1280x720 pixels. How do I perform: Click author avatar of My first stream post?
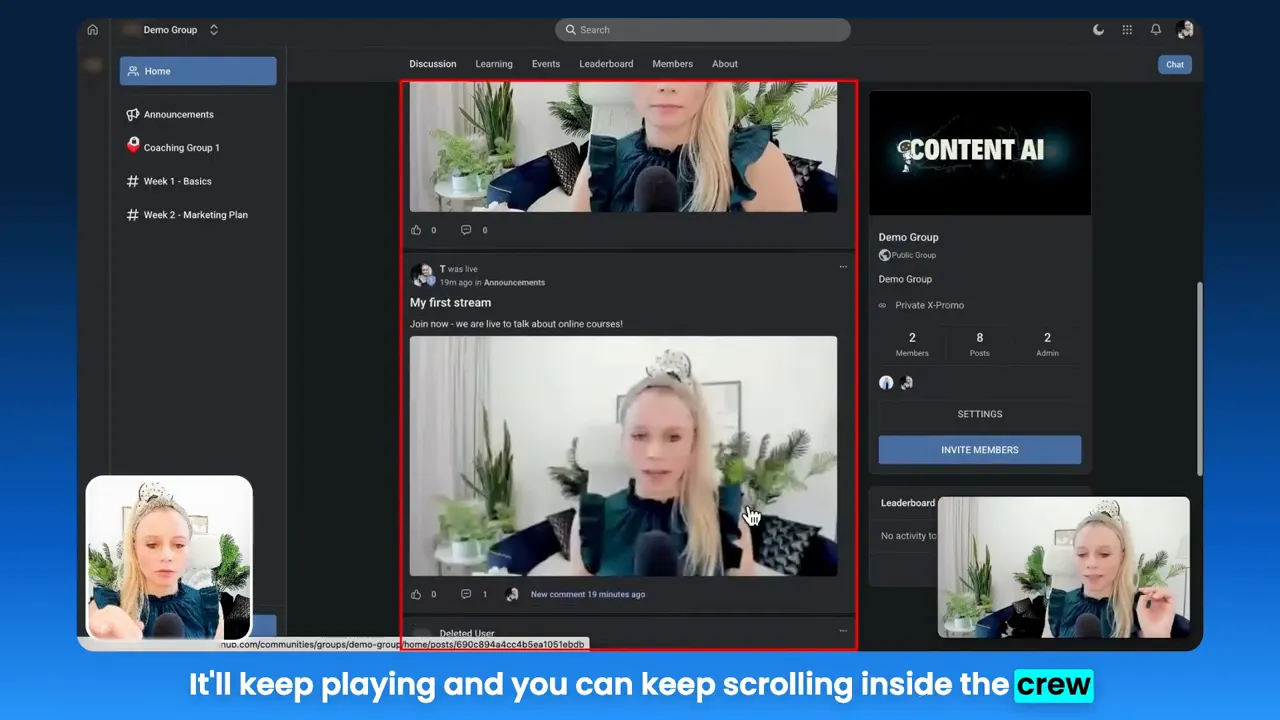(422, 275)
